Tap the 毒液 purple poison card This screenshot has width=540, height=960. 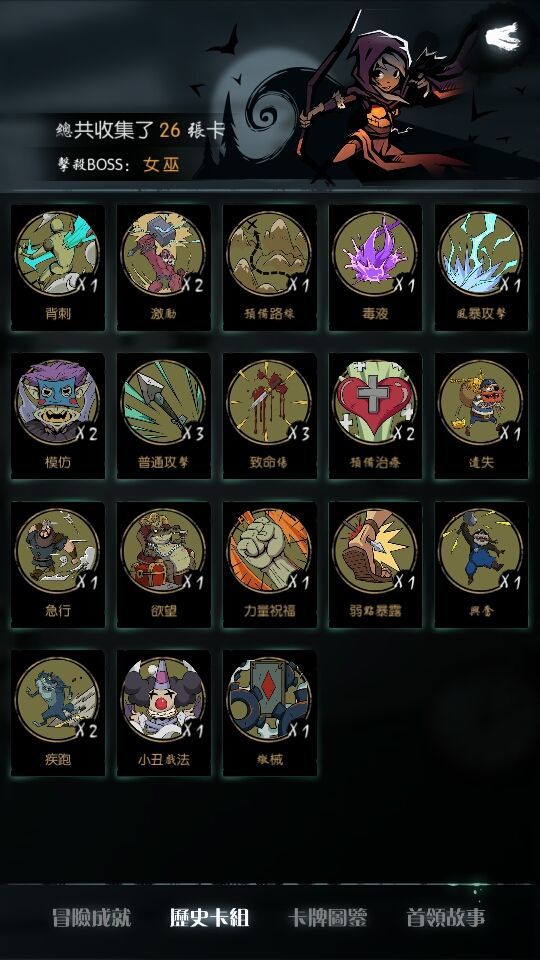(x=375, y=268)
